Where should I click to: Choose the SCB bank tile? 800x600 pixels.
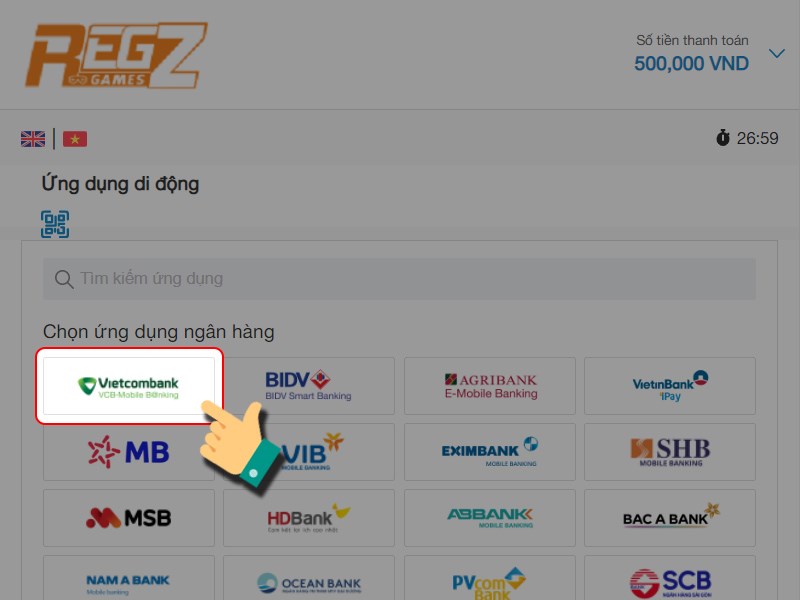tap(670, 578)
